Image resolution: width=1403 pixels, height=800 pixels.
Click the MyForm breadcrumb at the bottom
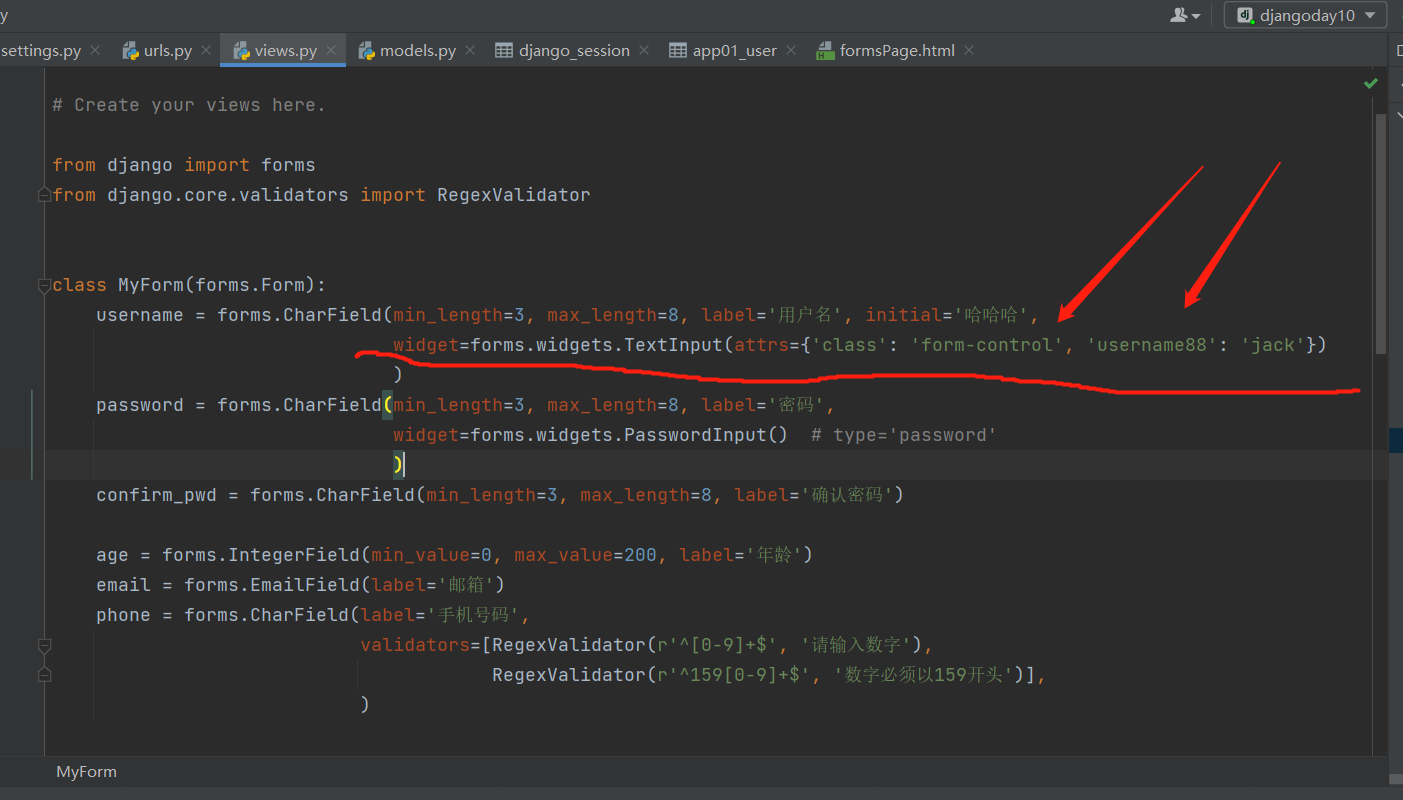pos(86,772)
